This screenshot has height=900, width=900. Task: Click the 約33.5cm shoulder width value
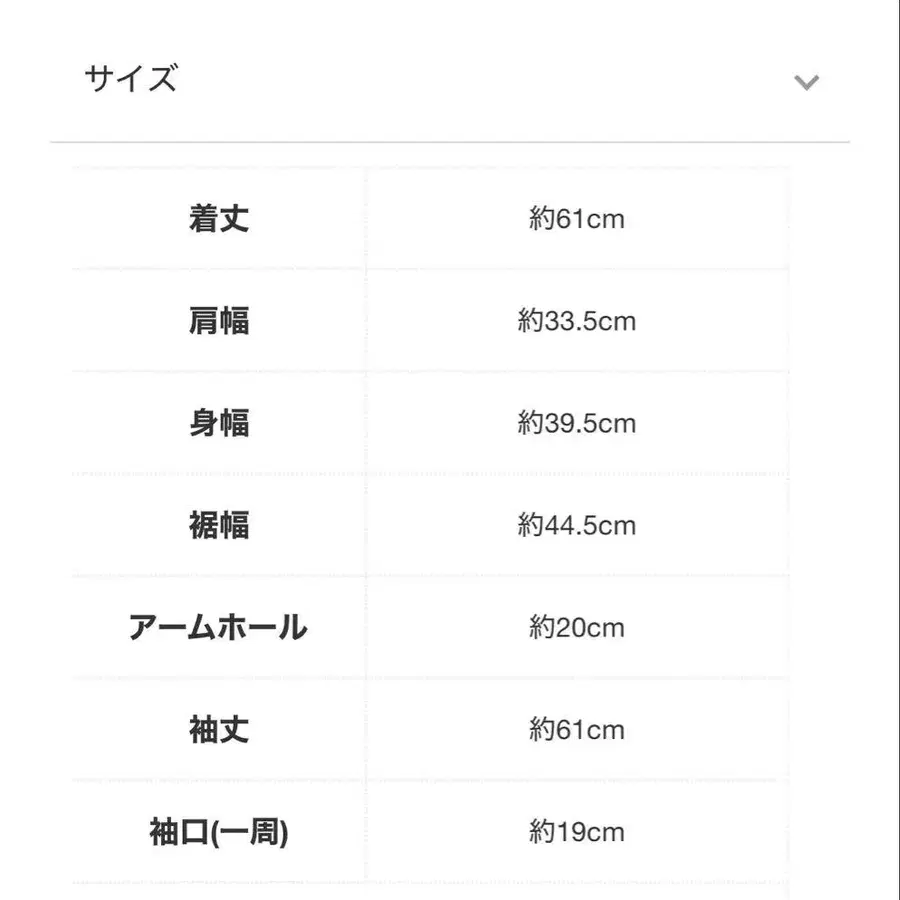[x=577, y=321]
